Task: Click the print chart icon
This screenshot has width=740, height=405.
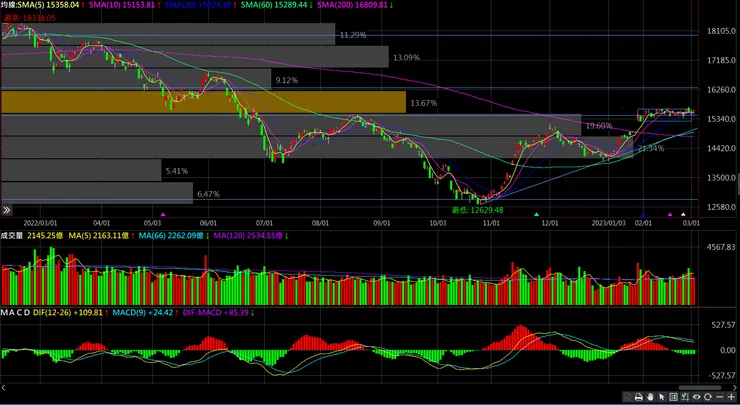Action: pos(639,397)
